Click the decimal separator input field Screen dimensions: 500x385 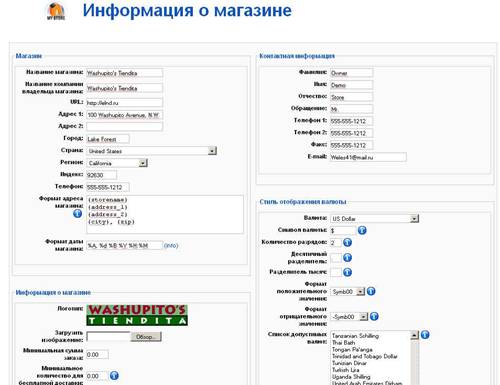point(336,258)
